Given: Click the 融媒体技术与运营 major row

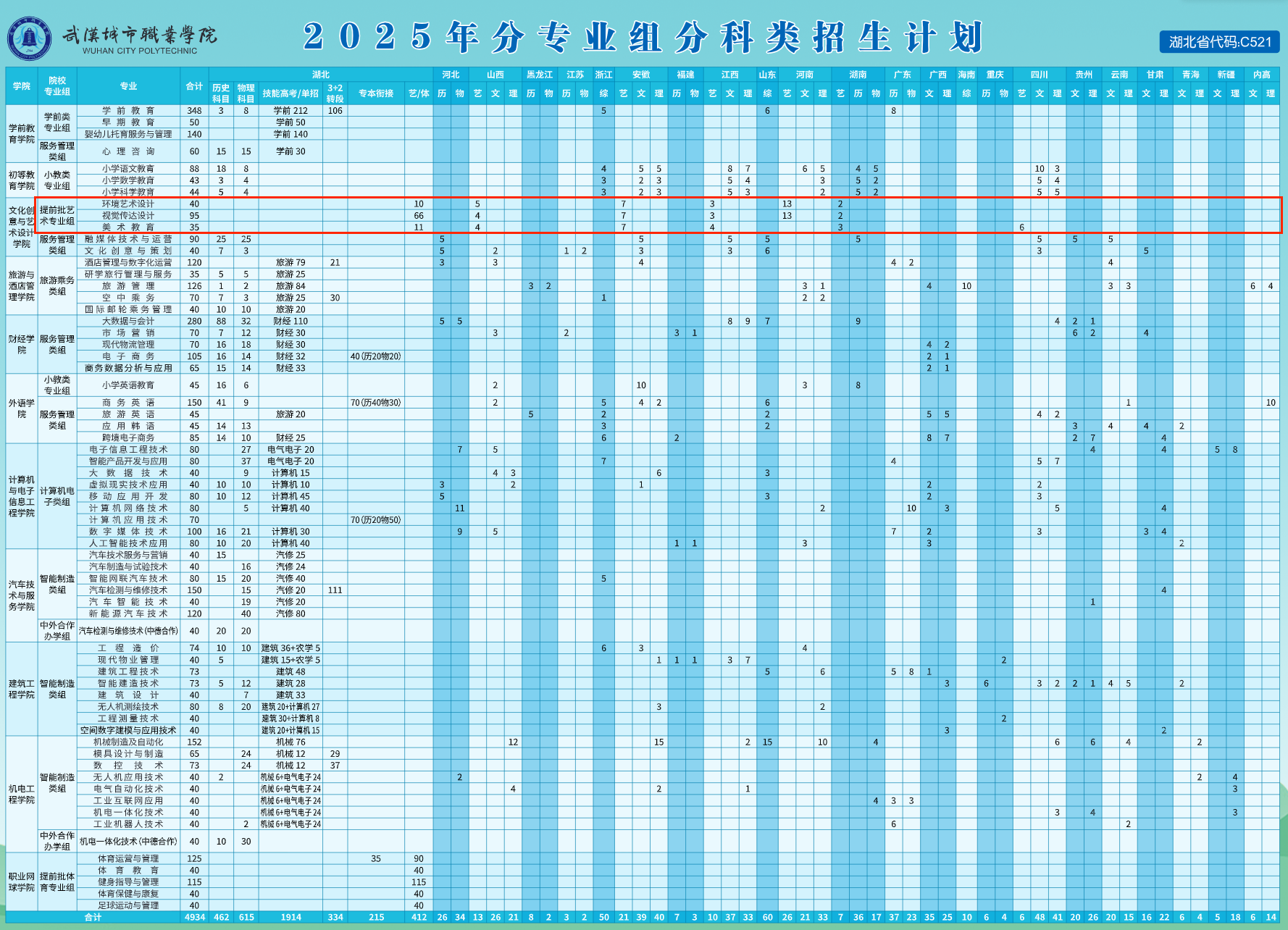Looking at the screenshot, I should point(128,239).
